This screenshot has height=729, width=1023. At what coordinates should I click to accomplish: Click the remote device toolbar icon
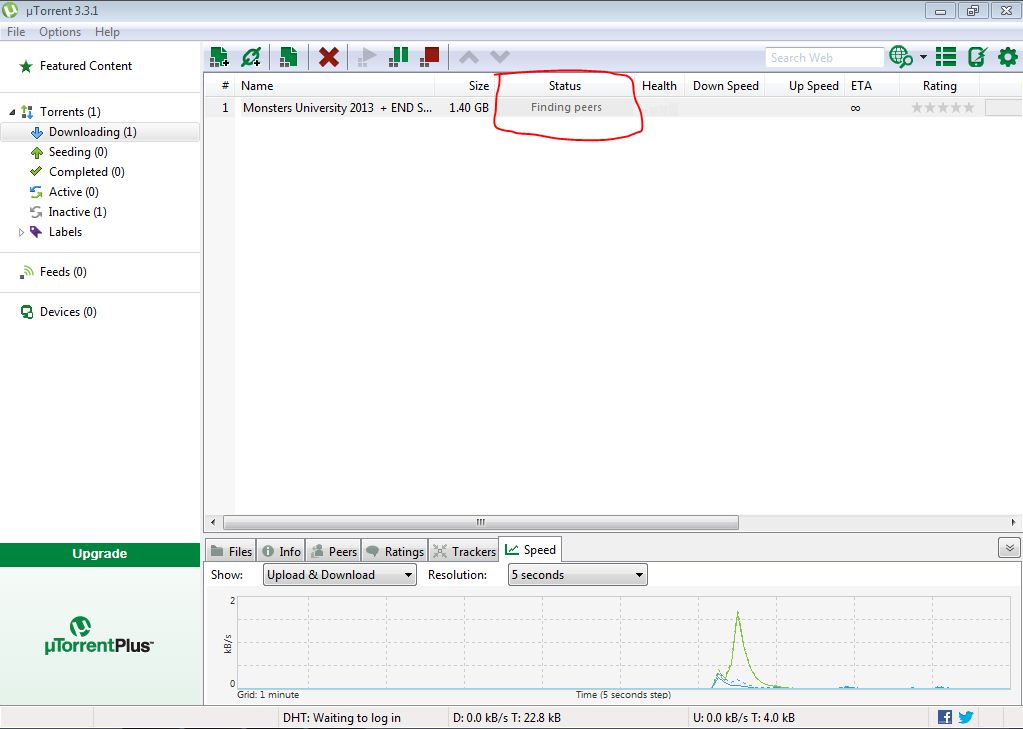pyautogui.click(x=977, y=57)
